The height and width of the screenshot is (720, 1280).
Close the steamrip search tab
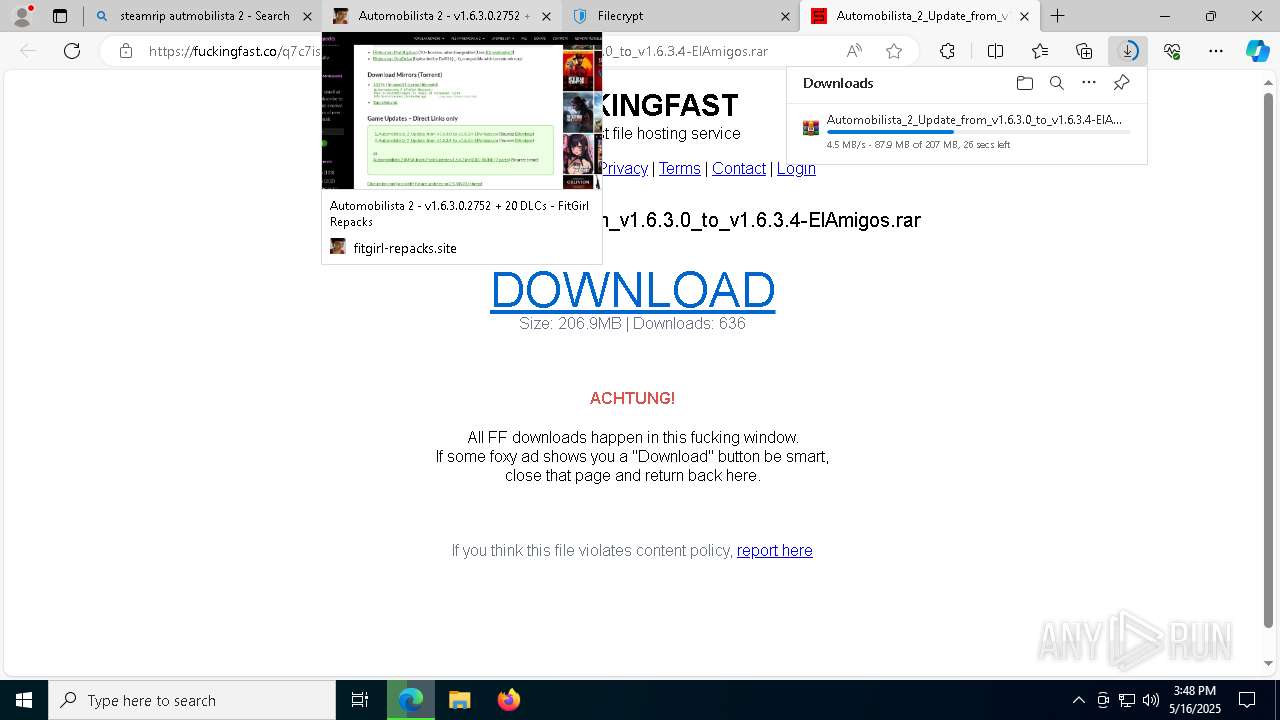307,16
